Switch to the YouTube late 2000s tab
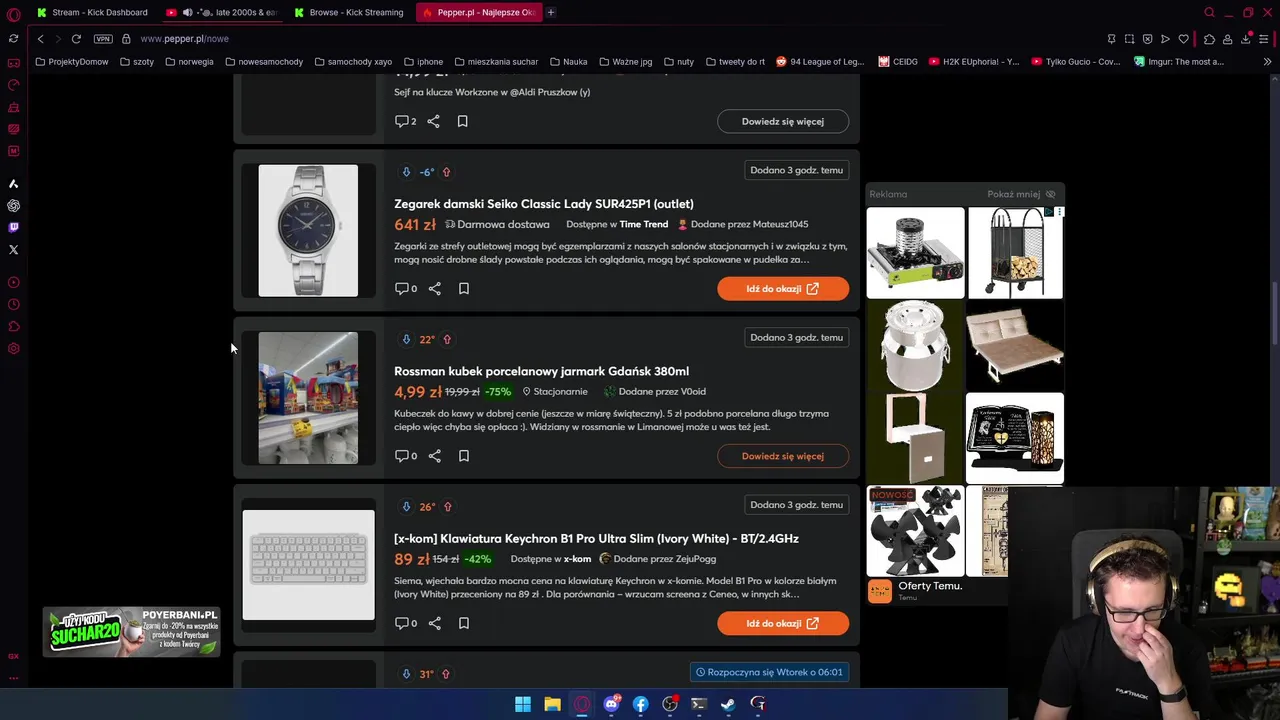The height and width of the screenshot is (720, 1280). pos(222,13)
